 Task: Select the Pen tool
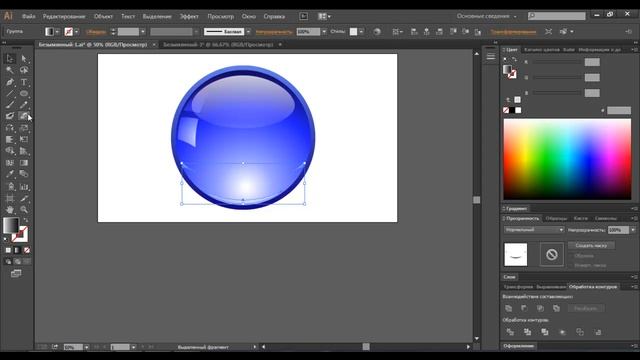pos(10,82)
